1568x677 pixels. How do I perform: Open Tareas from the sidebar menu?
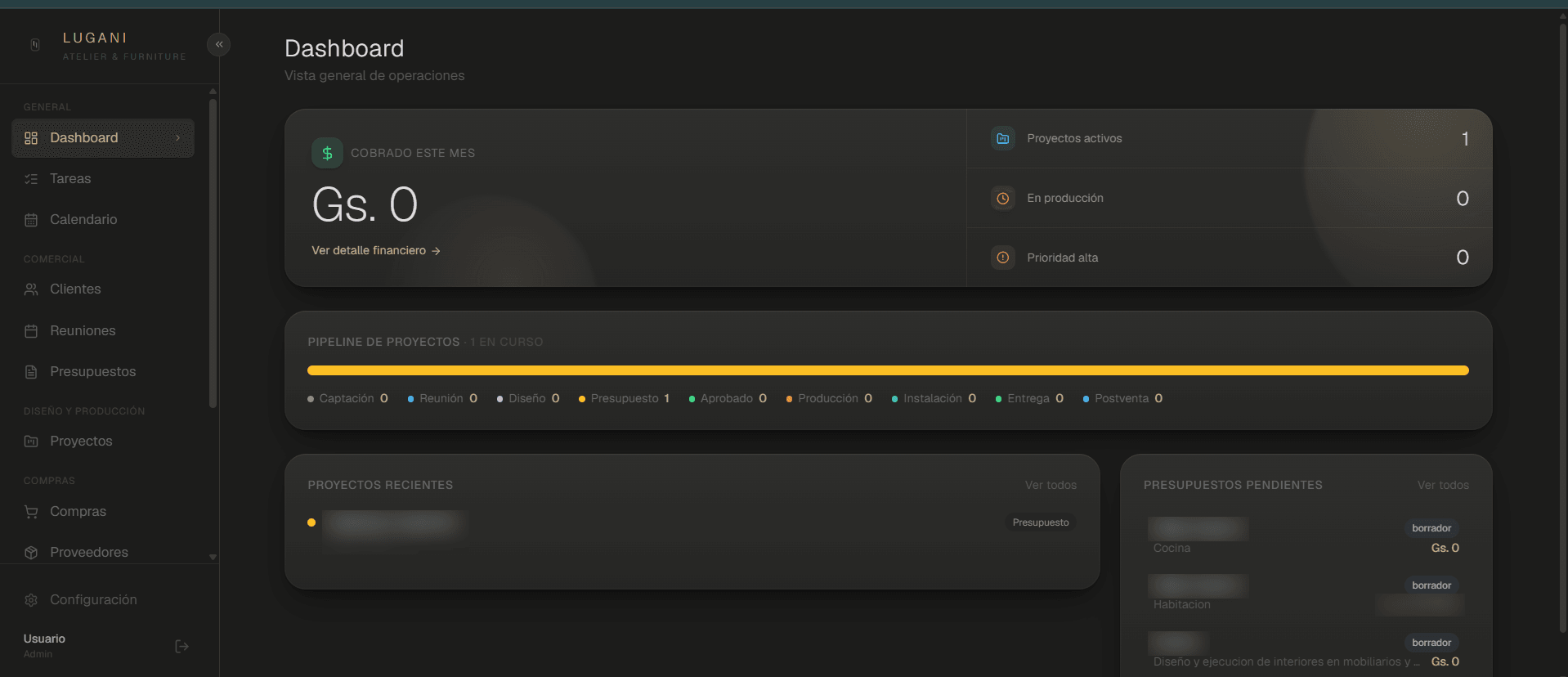(103, 179)
